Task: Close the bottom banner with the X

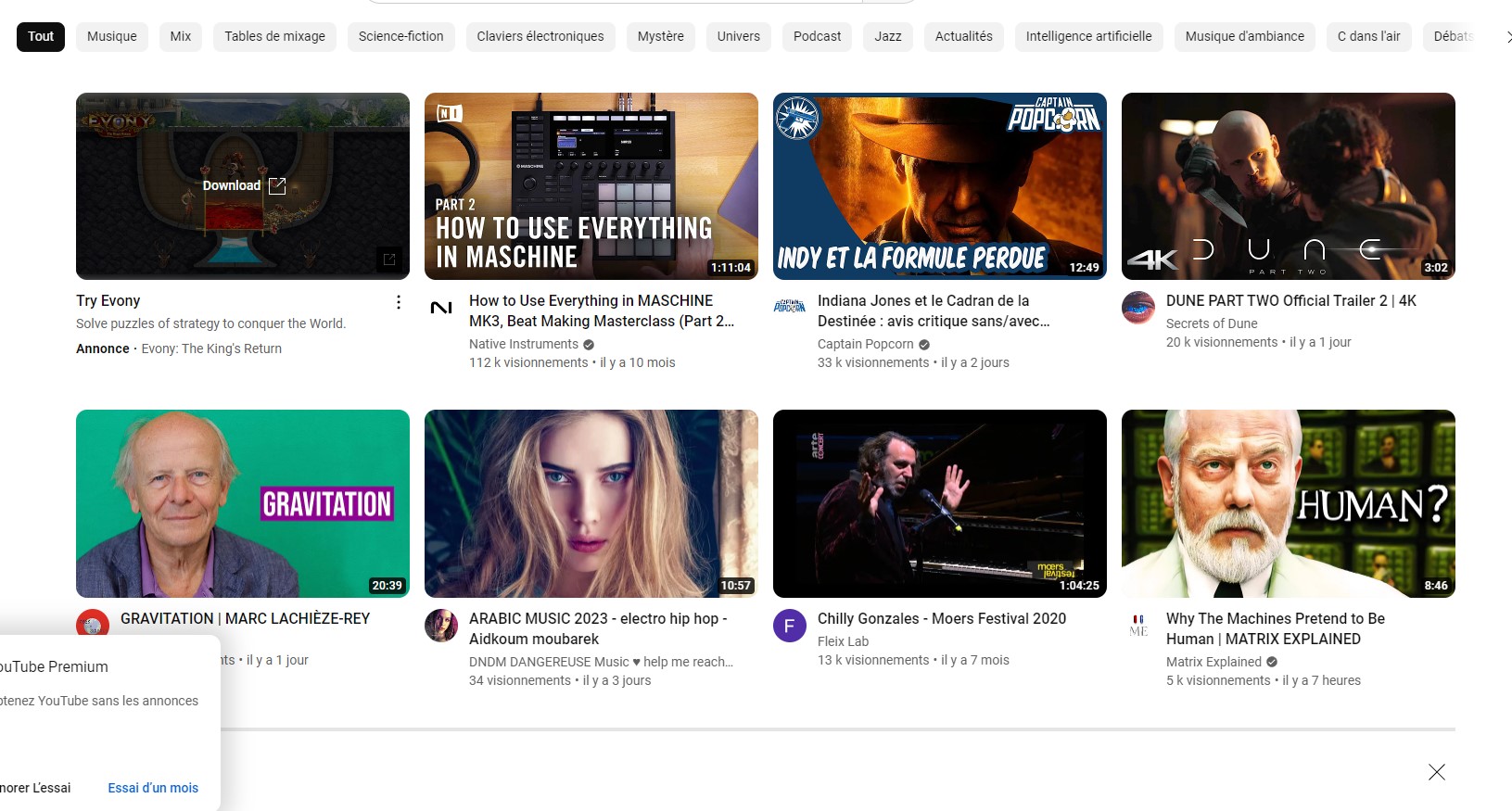Action: pyautogui.click(x=1436, y=772)
